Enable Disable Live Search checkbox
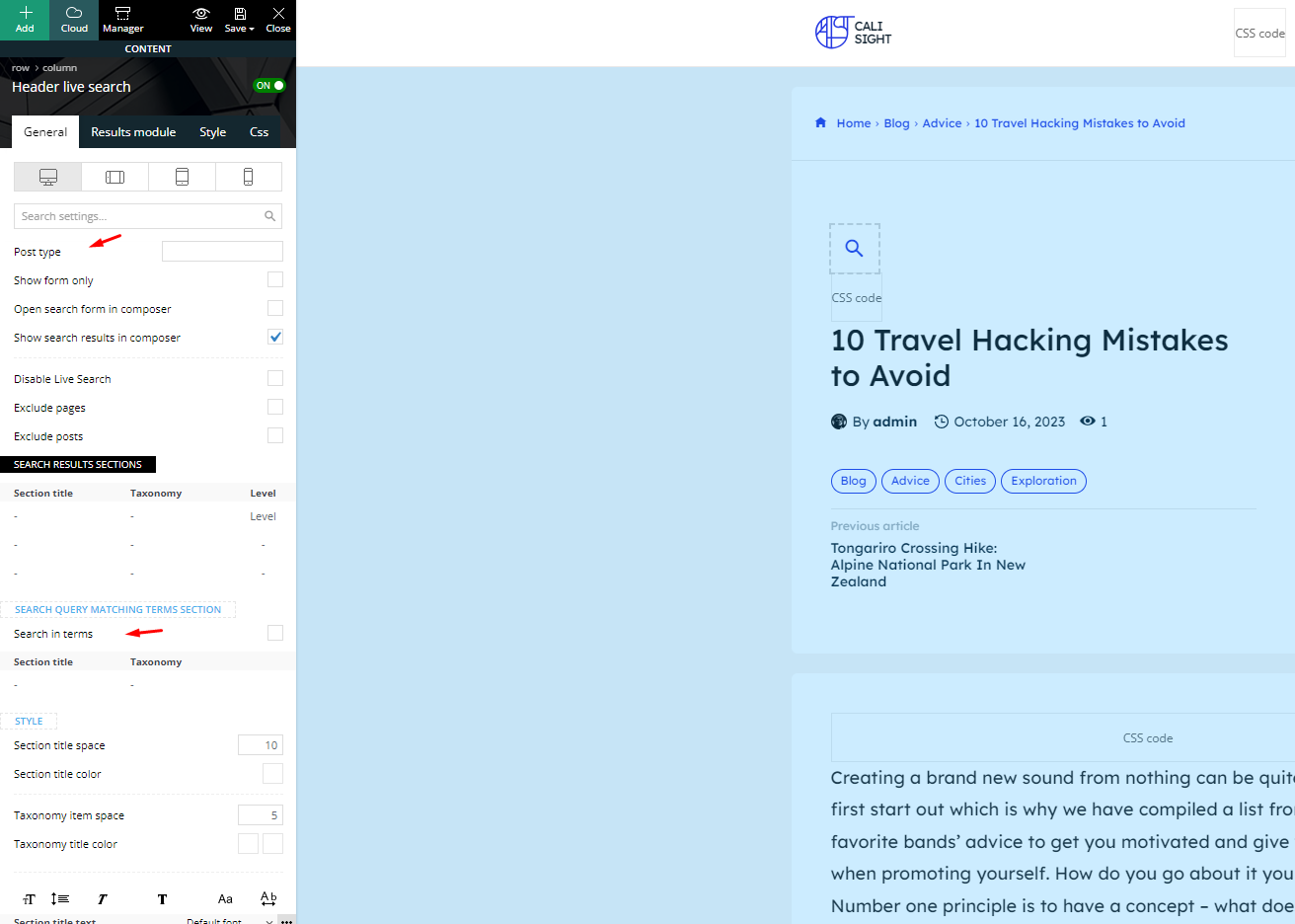 275,378
